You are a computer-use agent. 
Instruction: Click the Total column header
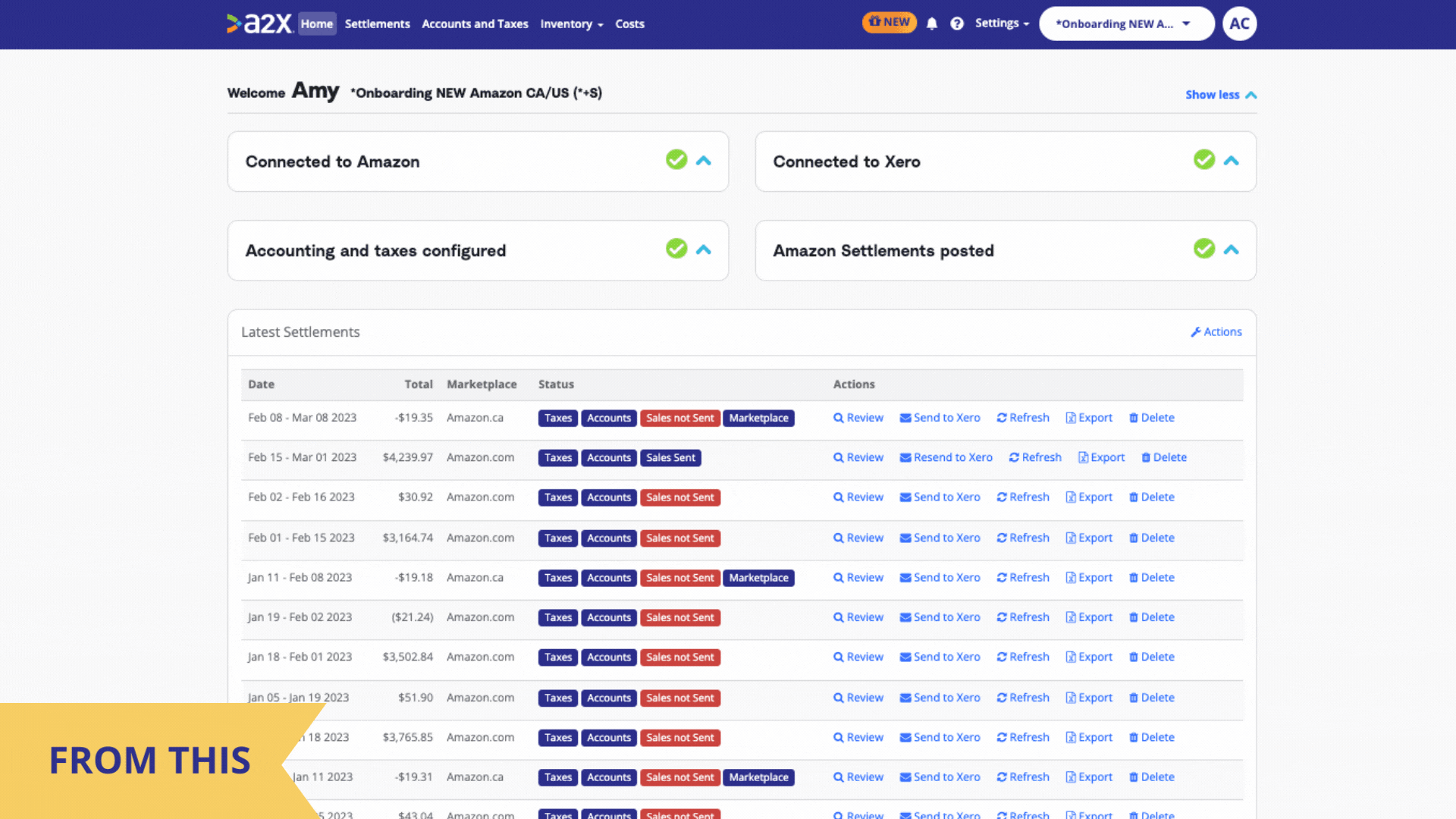(x=419, y=384)
